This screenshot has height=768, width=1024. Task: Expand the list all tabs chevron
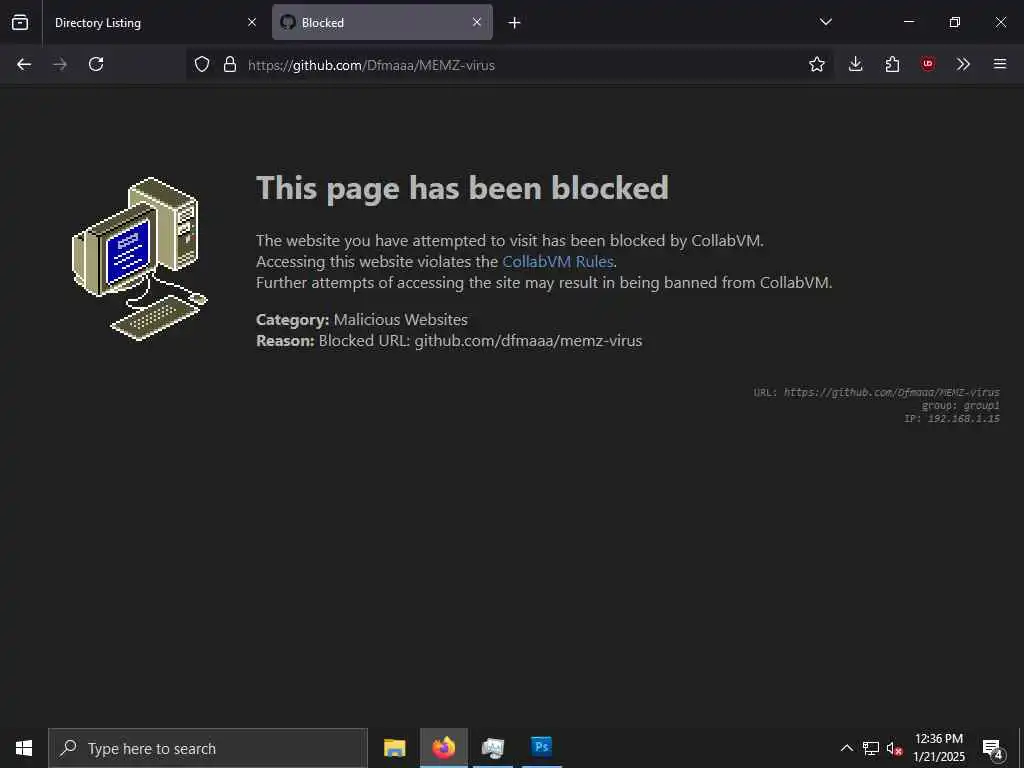(825, 22)
